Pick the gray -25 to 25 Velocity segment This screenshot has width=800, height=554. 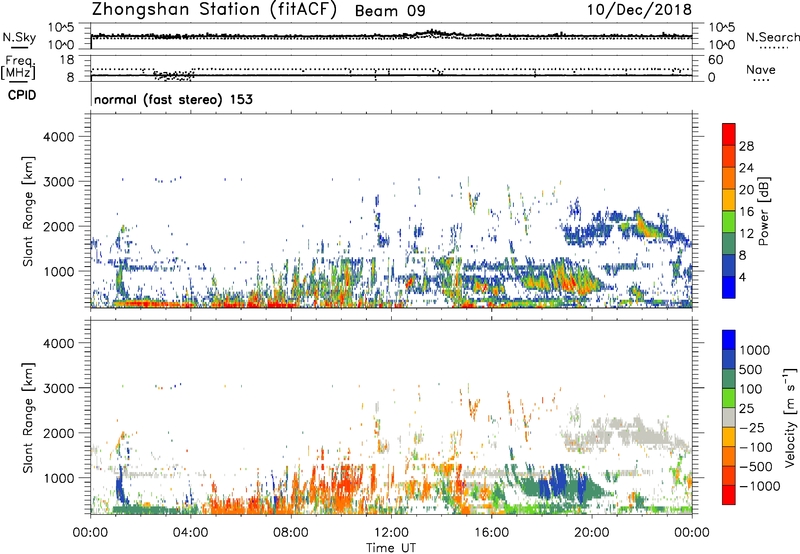(x=729, y=417)
